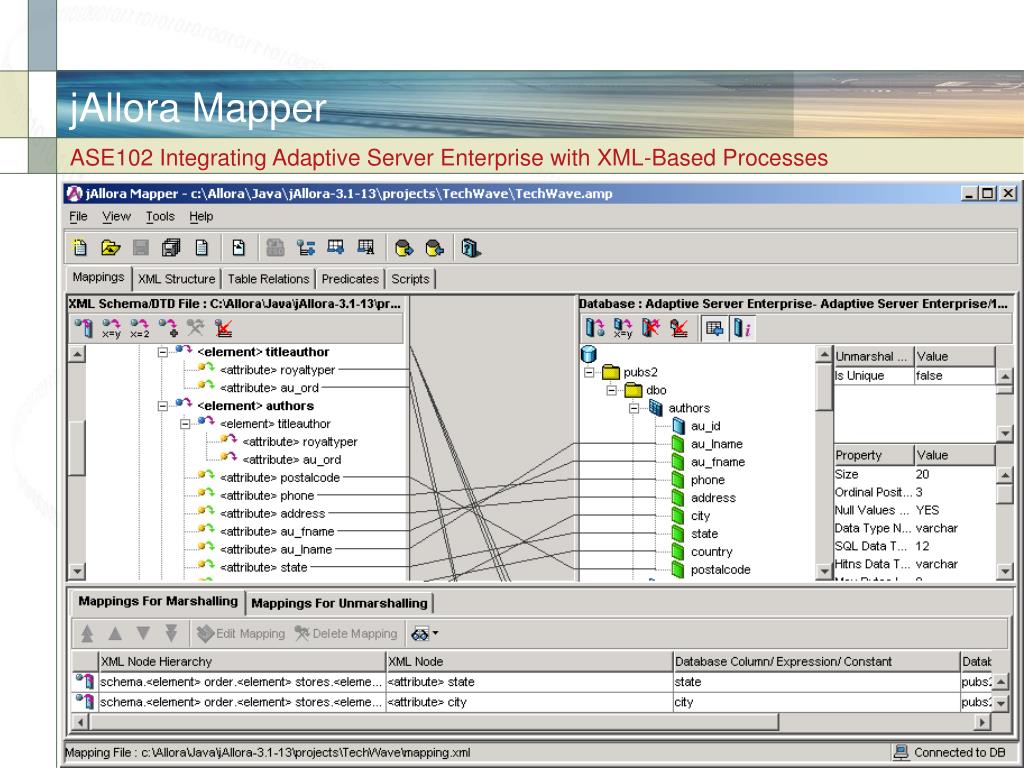Click the table with blue arrow icon
This screenshot has width=1024, height=768.
[336, 247]
